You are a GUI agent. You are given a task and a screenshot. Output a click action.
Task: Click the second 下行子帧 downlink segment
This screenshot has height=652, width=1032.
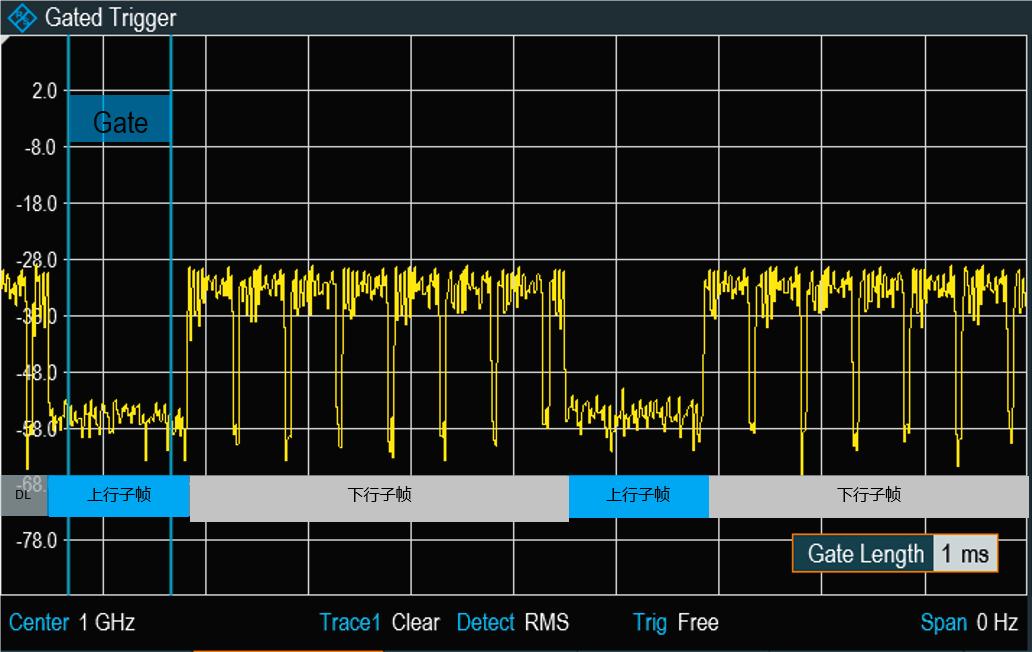pyautogui.click(x=870, y=496)
